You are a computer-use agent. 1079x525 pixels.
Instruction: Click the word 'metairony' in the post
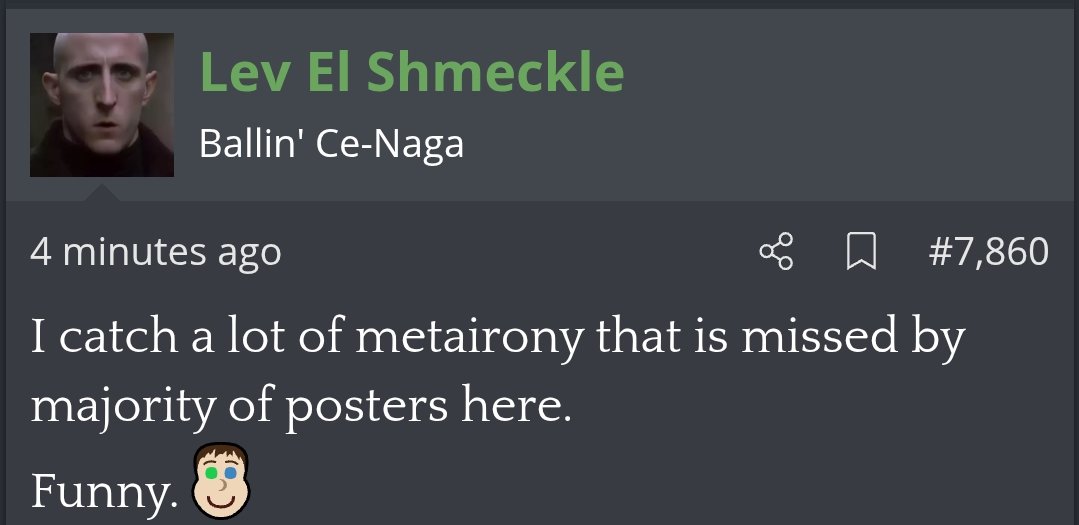[469, 338]
